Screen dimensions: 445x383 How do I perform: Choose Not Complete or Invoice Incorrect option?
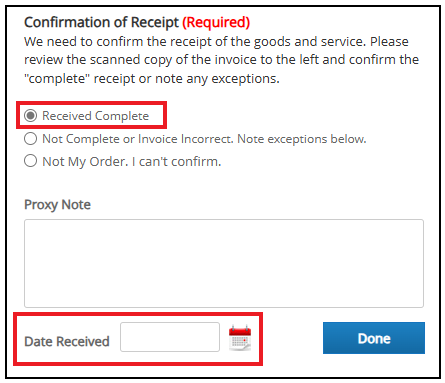click(30, 139)
